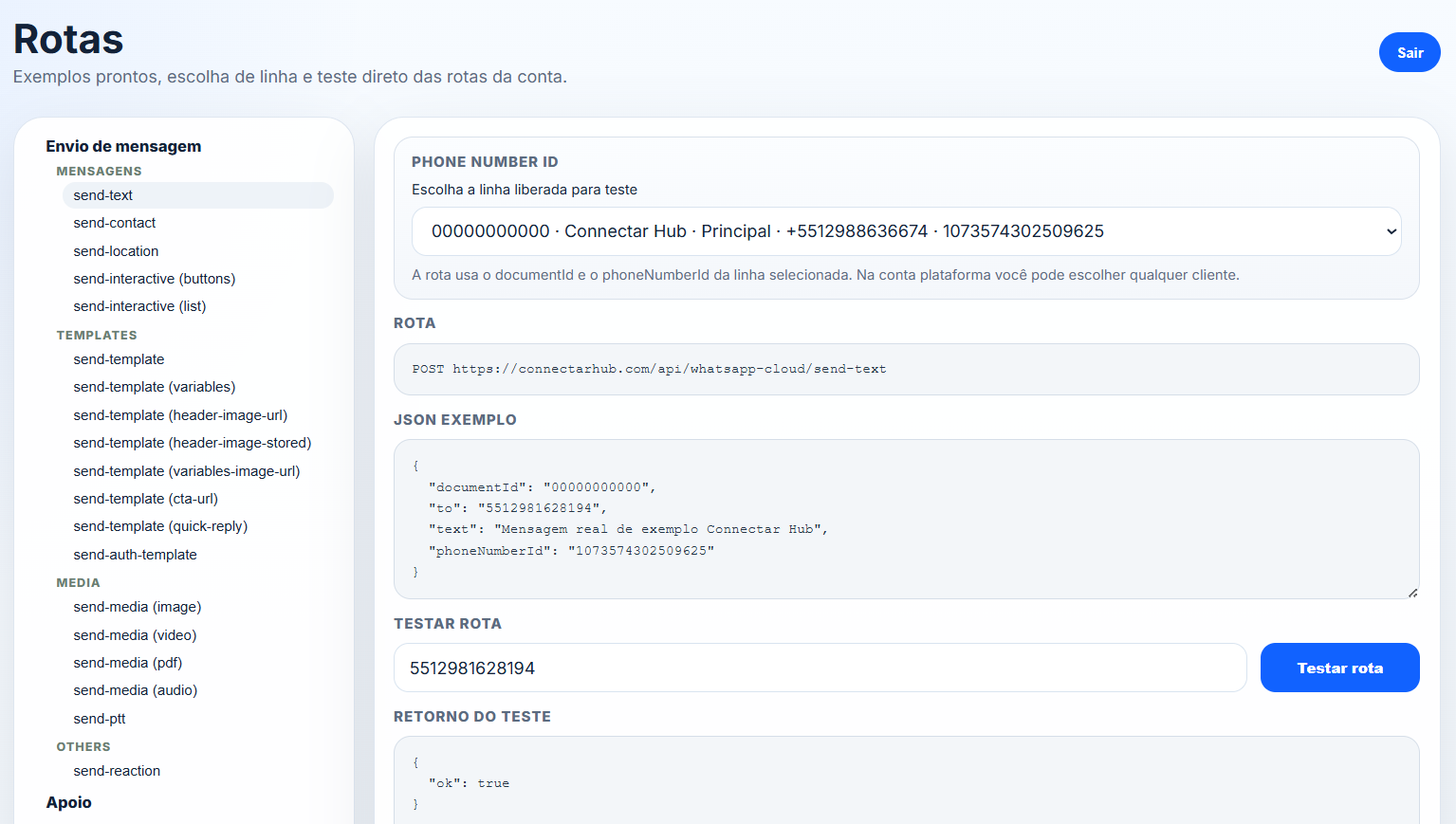Select the send-template route
This screenshot has width=1456, height=824.
coord(119,359)
